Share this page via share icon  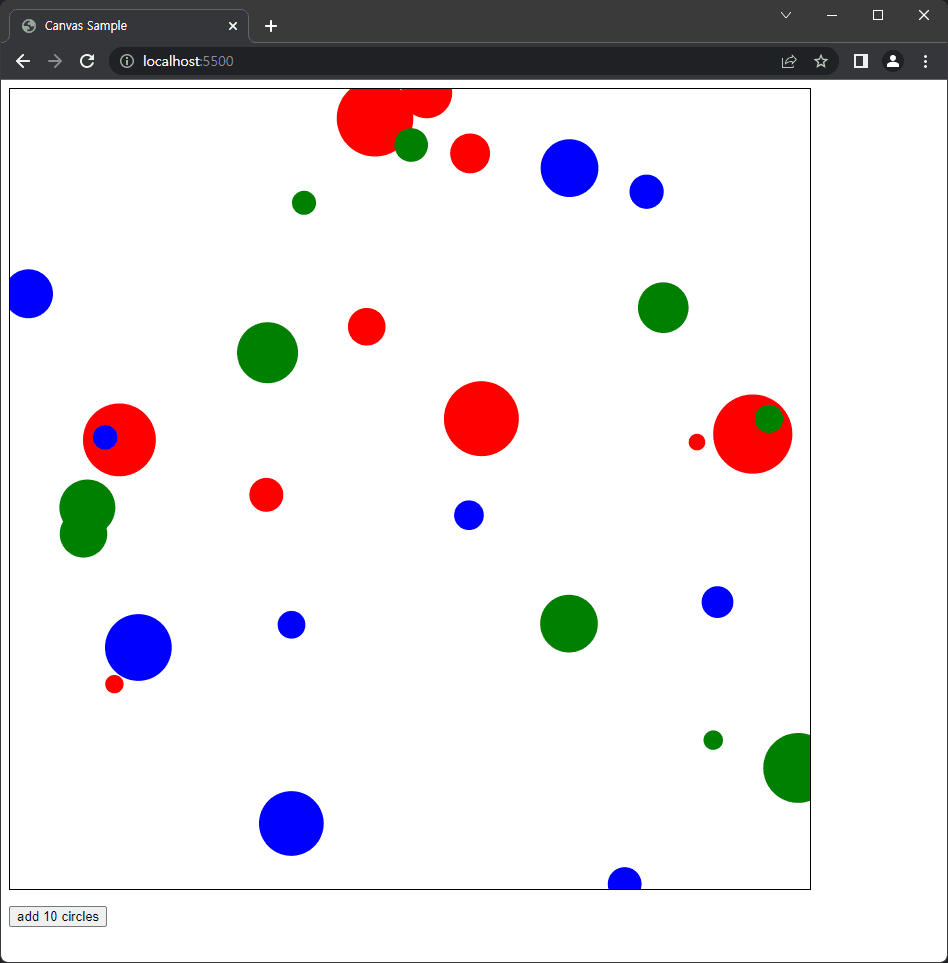tap(789, 61)
